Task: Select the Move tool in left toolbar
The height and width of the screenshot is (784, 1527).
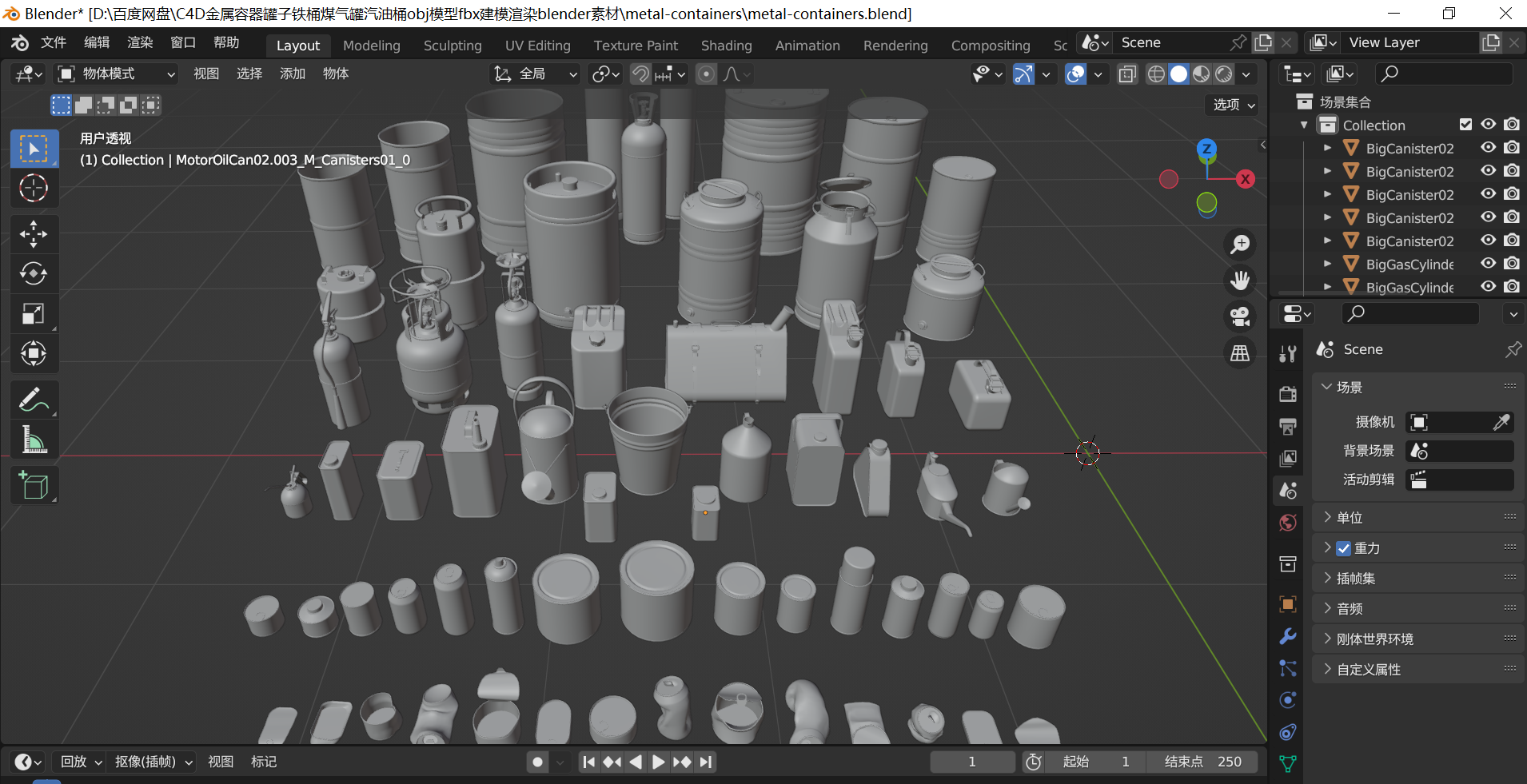Action: point(34,233)
